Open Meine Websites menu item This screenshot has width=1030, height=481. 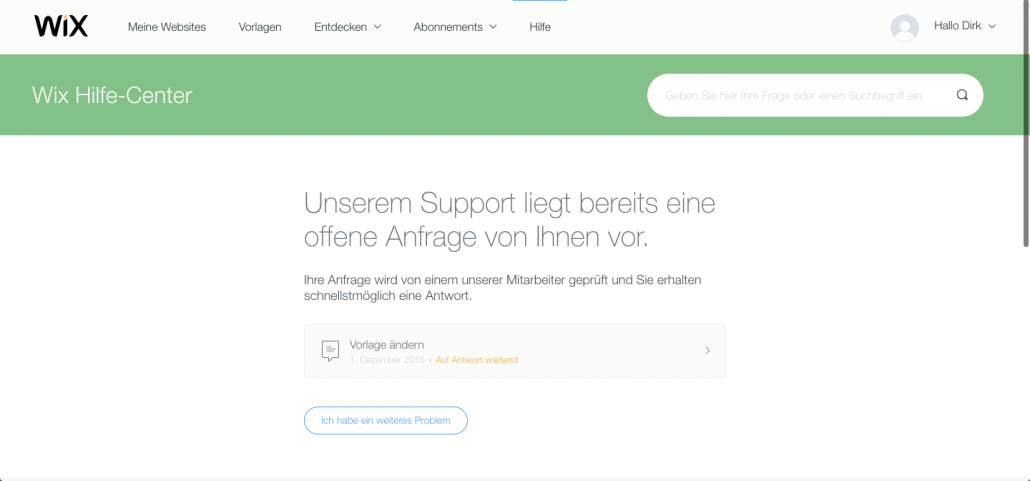coord(167,27)
